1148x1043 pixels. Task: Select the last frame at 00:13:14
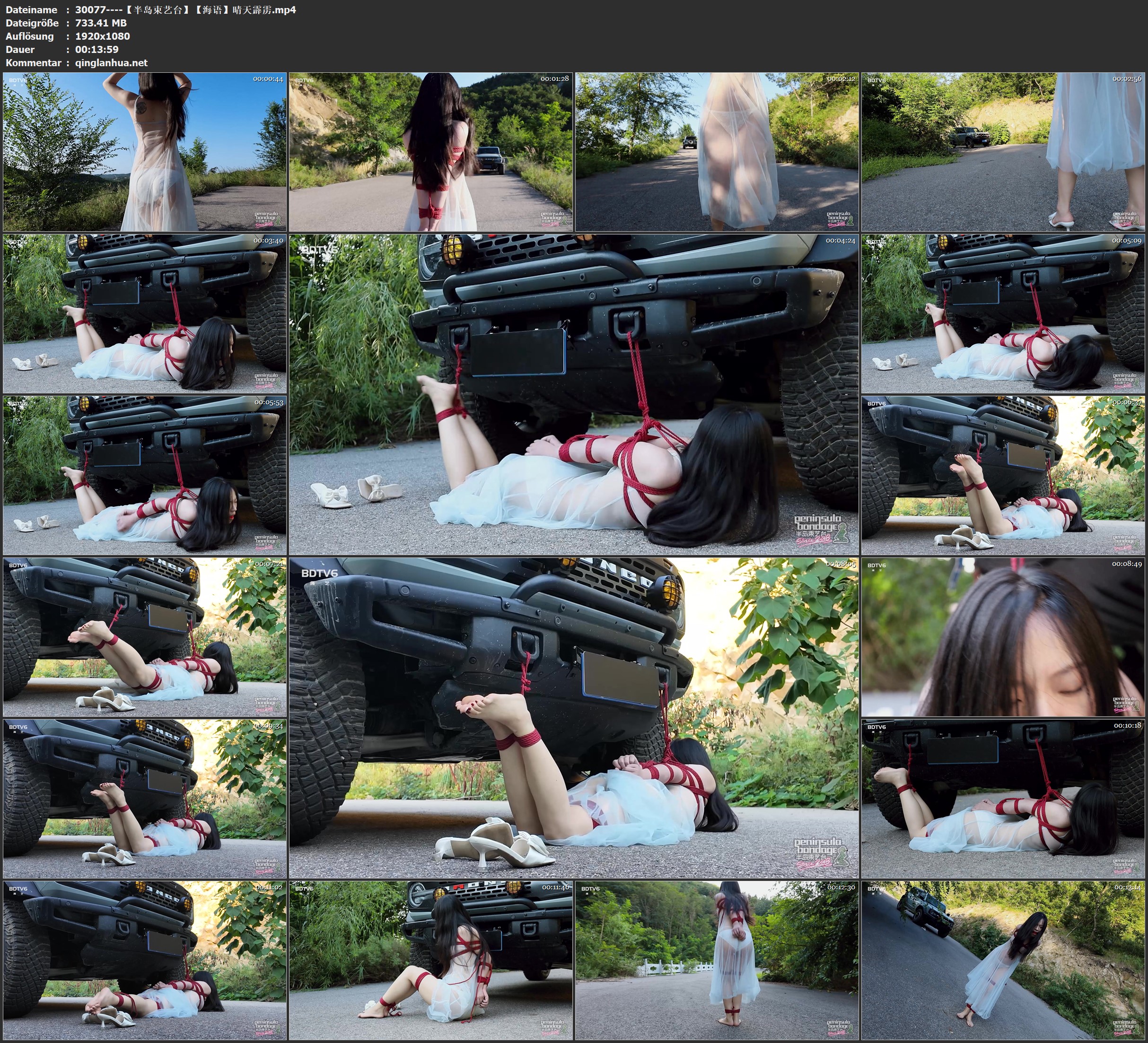click(1003, 960)
